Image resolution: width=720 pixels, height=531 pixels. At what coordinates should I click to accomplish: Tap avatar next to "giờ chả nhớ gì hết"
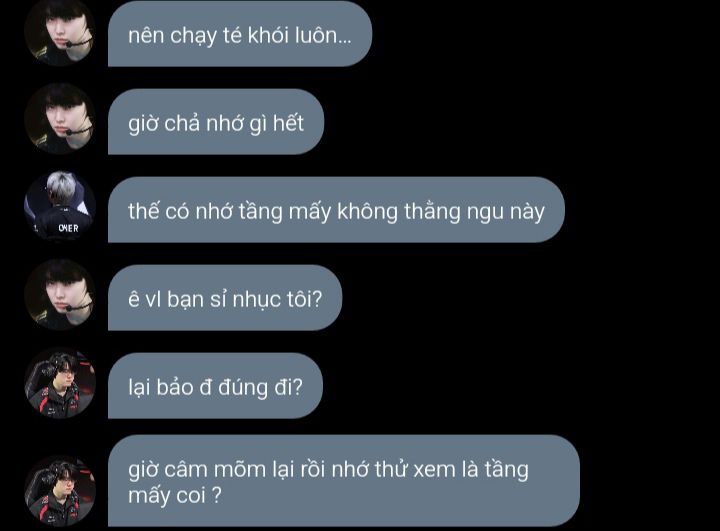coord(60,118)
